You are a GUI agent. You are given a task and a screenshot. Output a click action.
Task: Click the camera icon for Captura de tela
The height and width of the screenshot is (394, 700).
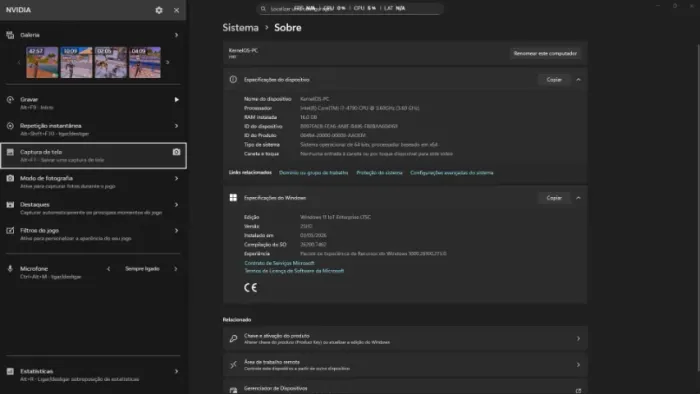176,152
